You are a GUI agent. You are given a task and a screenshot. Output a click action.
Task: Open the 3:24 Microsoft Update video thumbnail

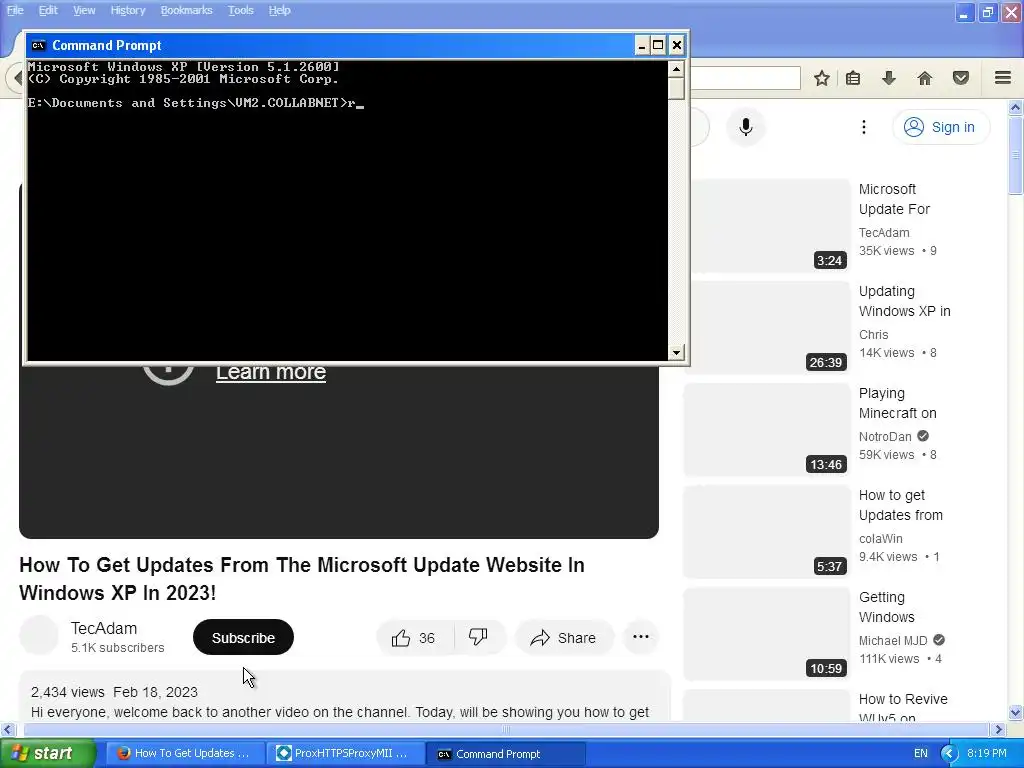tap(766, 225)
